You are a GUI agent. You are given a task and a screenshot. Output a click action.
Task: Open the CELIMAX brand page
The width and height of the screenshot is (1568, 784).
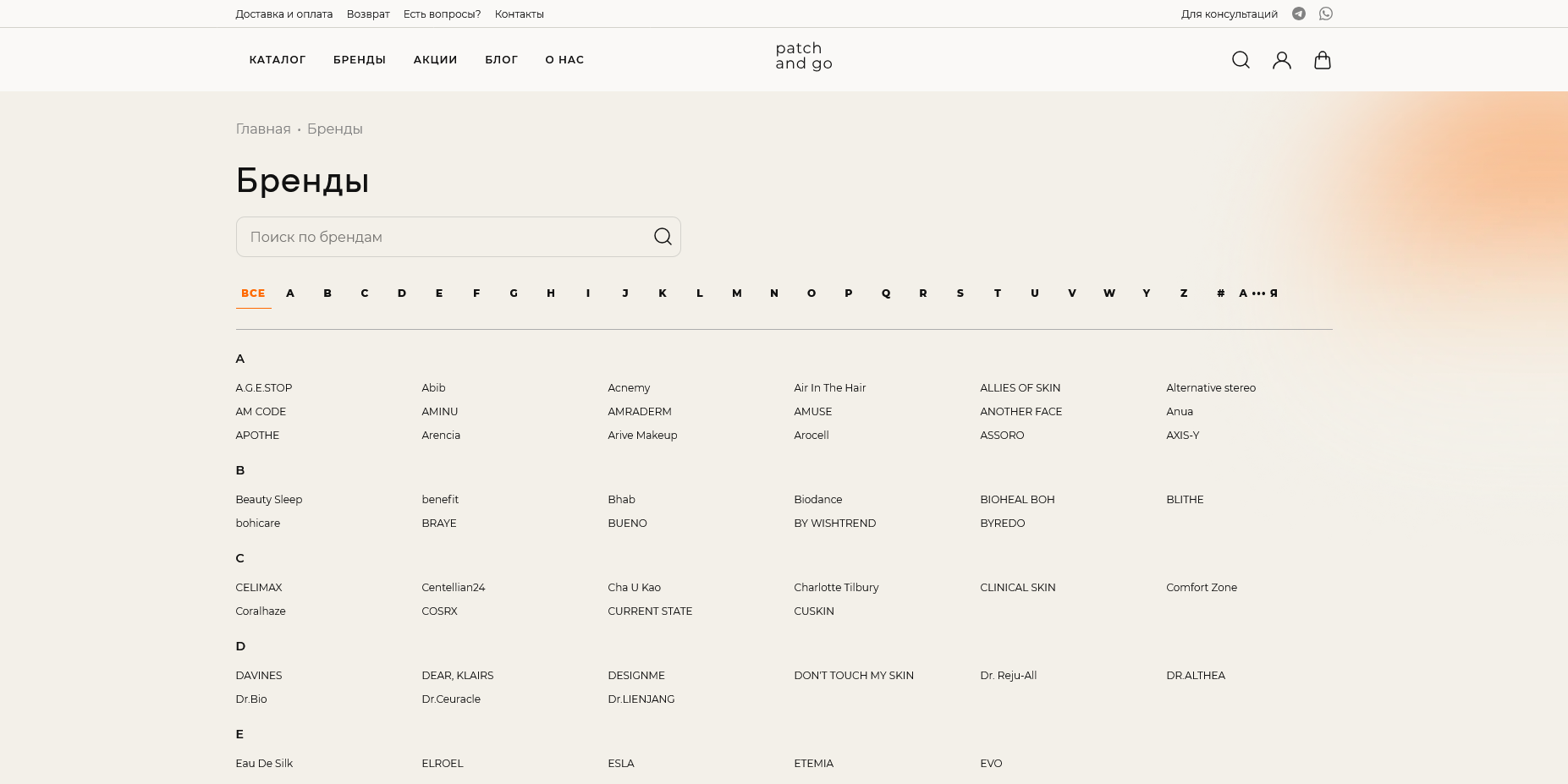click(259, 588)
